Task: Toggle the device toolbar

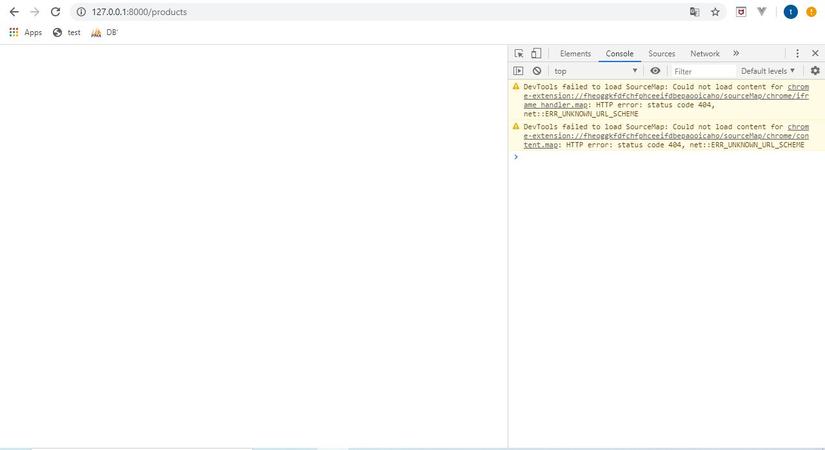Action: (x=536, y=53)
